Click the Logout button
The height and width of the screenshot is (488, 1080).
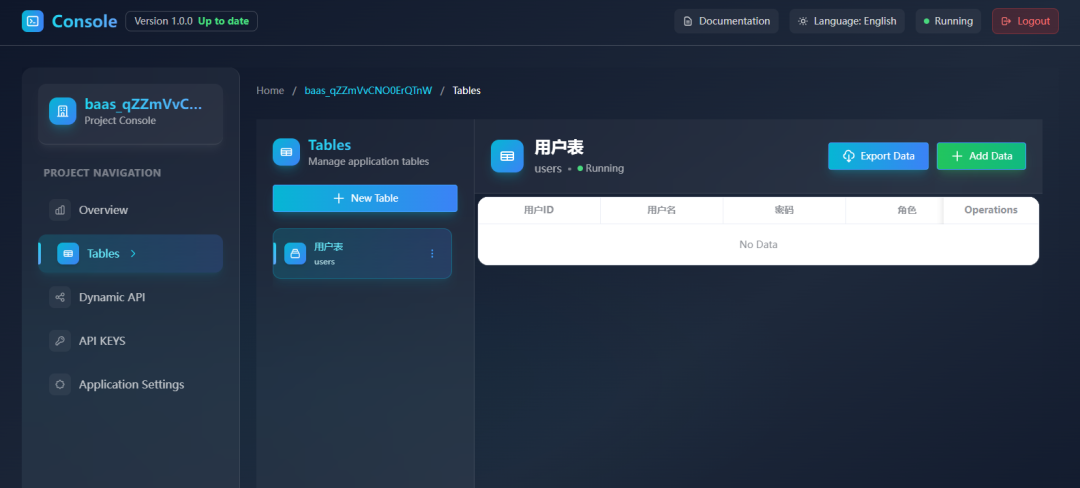click(x=1026, y=21)
